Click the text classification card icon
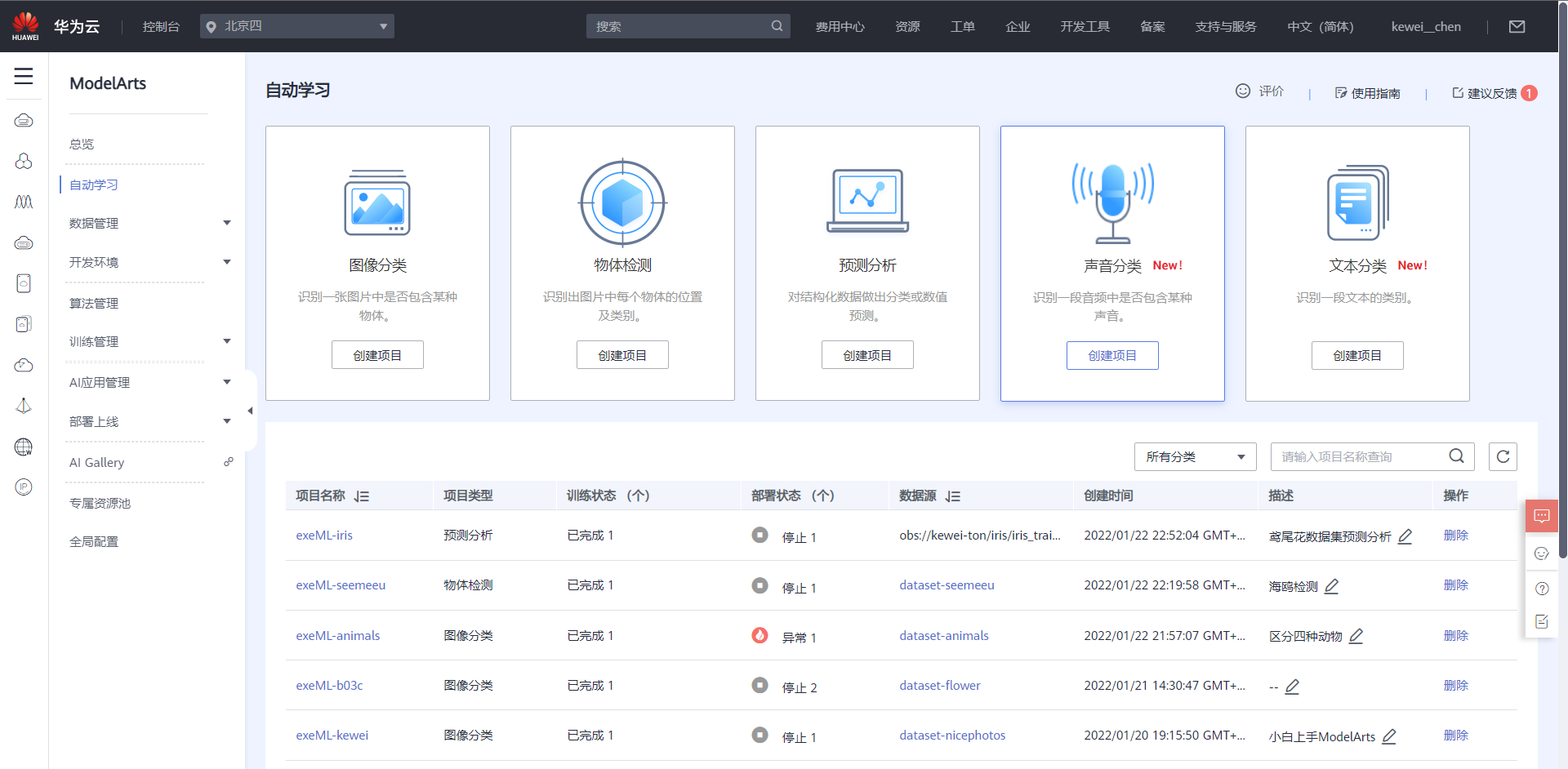 pyautogui.click(x=1357, y=203)
